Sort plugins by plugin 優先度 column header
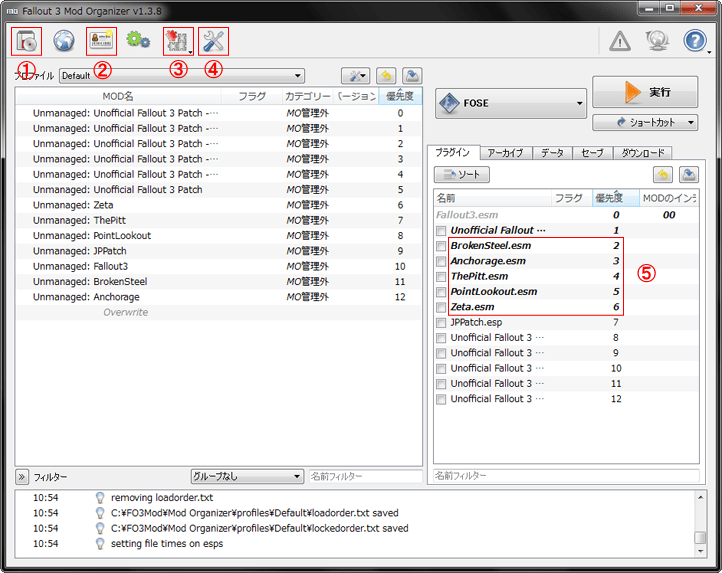Screen dimensions: 722x573 (616, 198)
